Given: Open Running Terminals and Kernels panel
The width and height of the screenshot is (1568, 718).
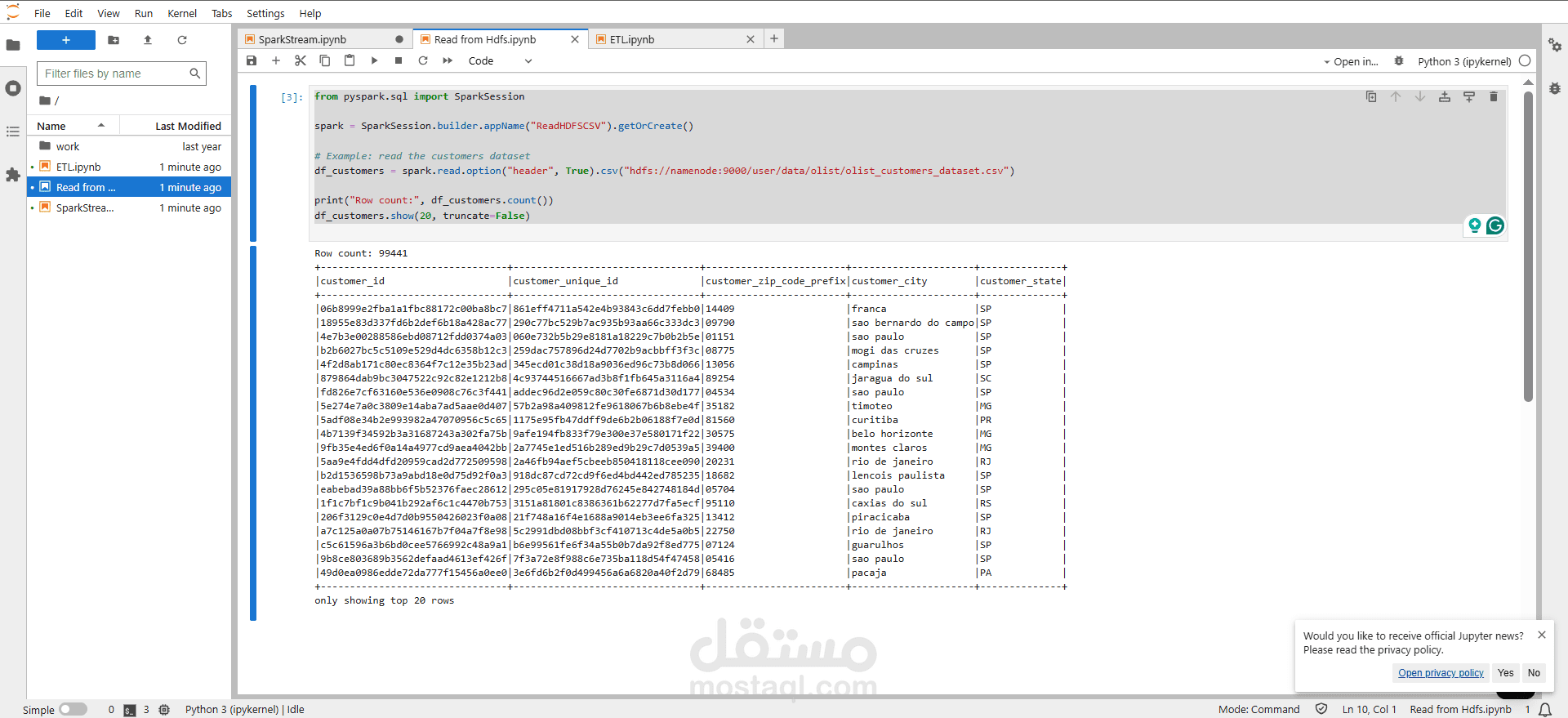Looking at the screenshot, I should pyautogui.click(x=13, y=88).
